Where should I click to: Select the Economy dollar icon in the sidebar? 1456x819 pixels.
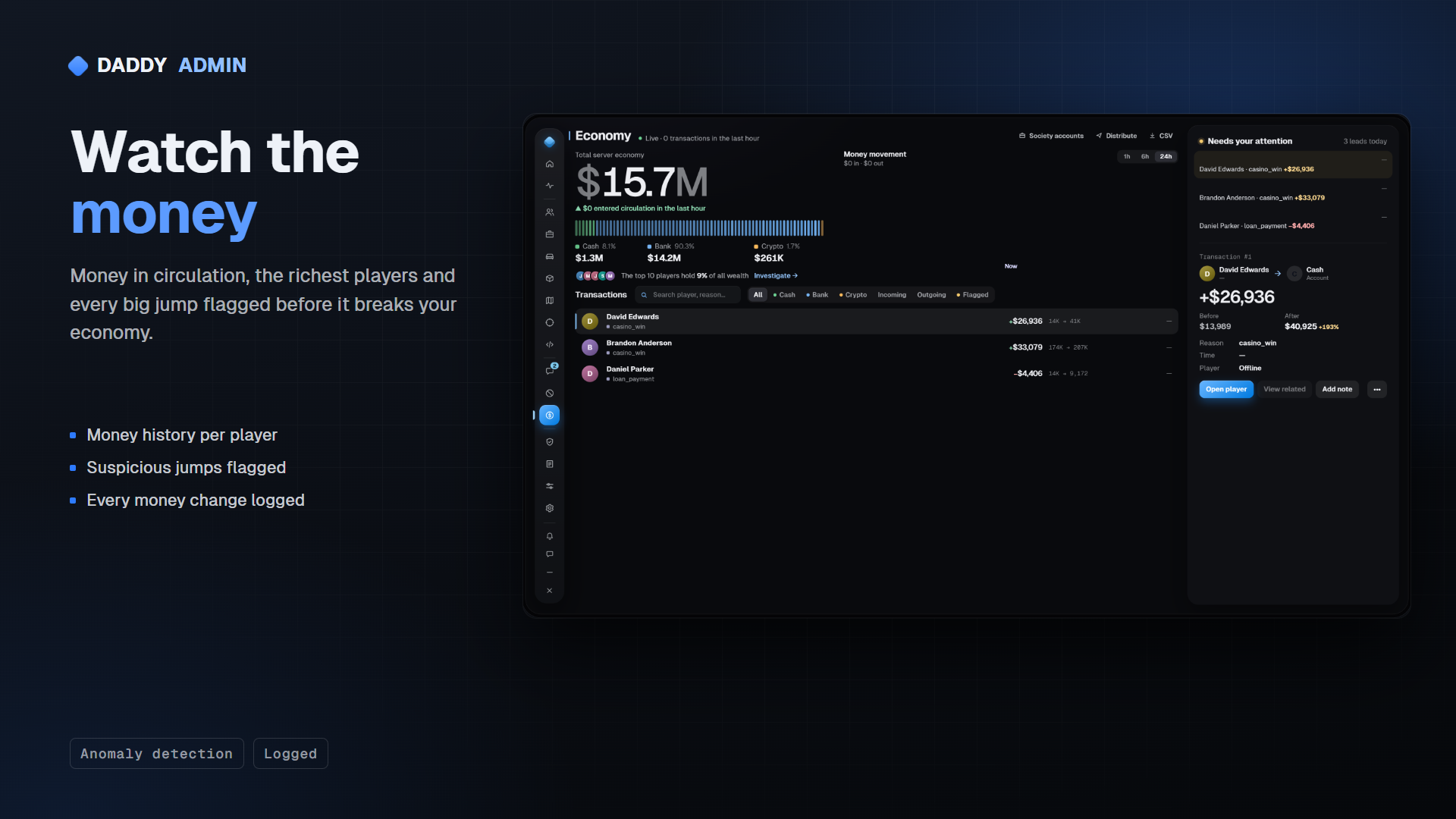pyautogui.click(x=550, y=415)
